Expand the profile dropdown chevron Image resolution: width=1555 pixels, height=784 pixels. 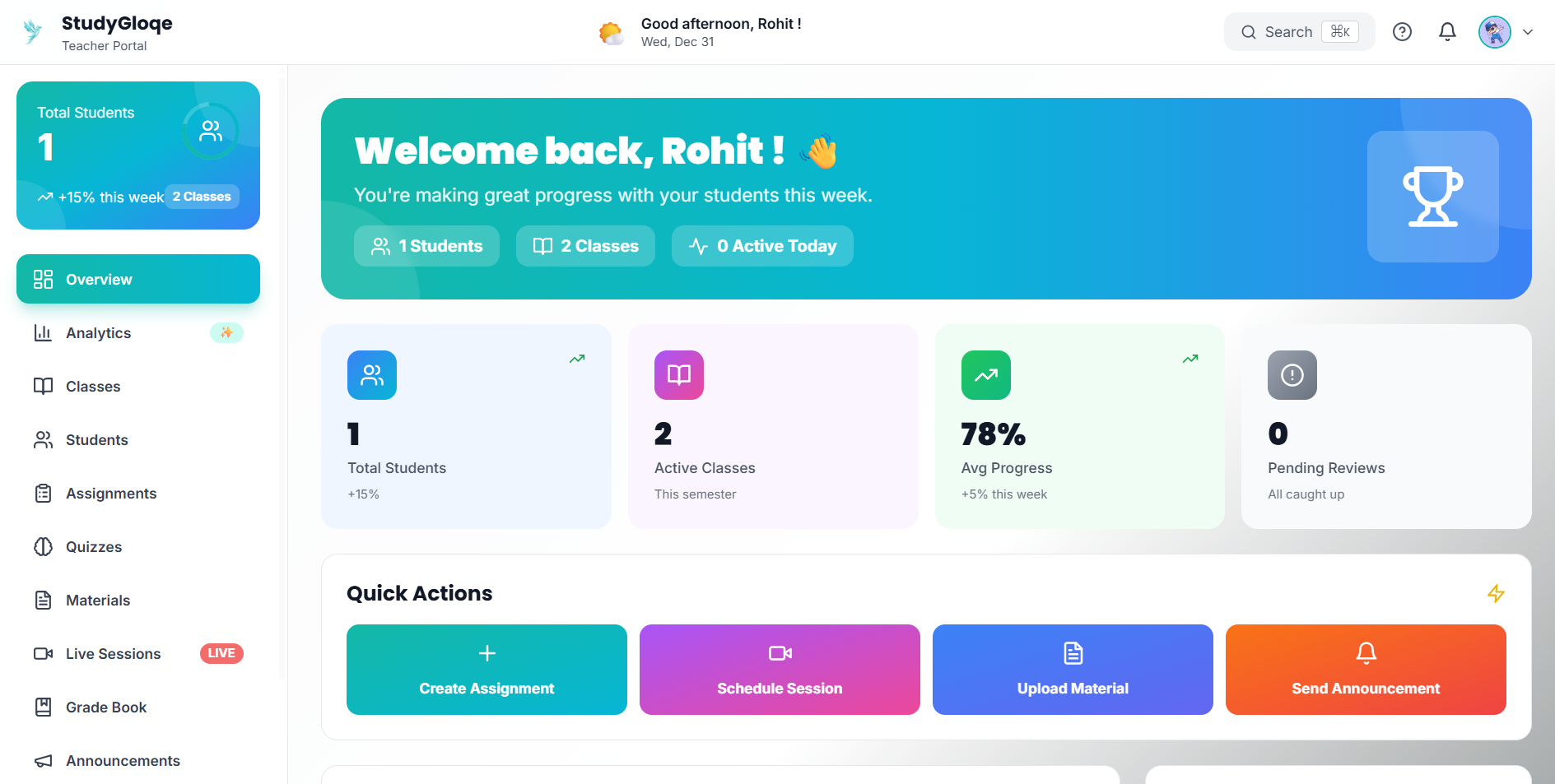pos(1528,32)
